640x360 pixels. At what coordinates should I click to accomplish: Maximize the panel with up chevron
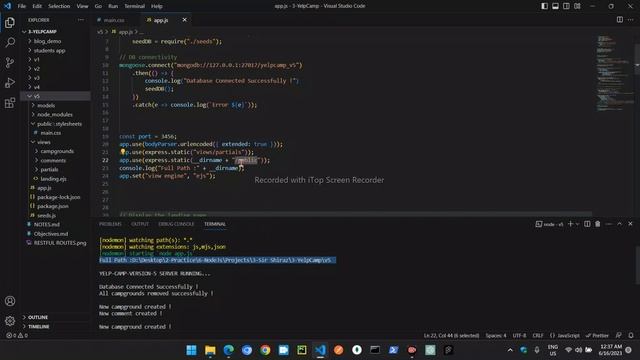pos(620,224)
